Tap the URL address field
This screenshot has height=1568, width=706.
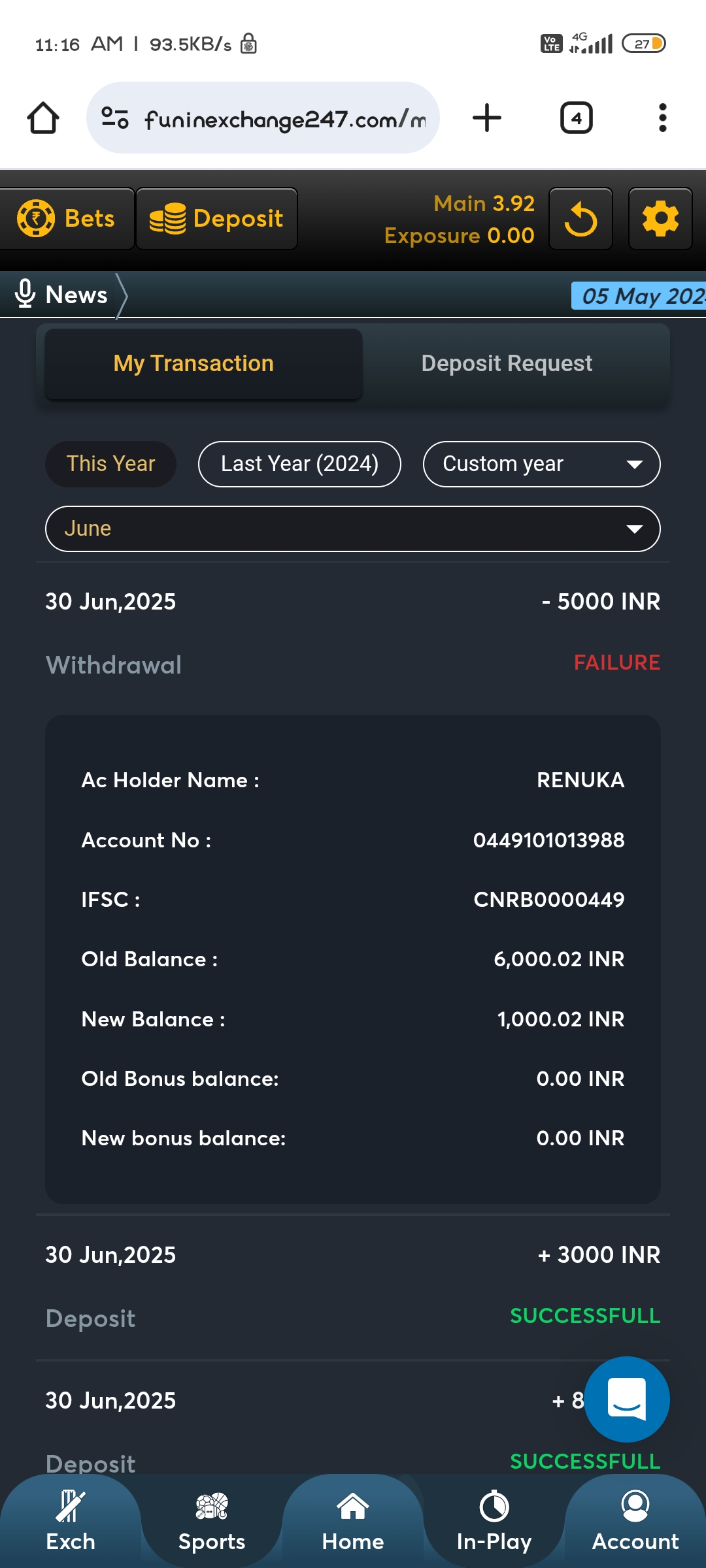pyautogui.click(x=284, y=120)
